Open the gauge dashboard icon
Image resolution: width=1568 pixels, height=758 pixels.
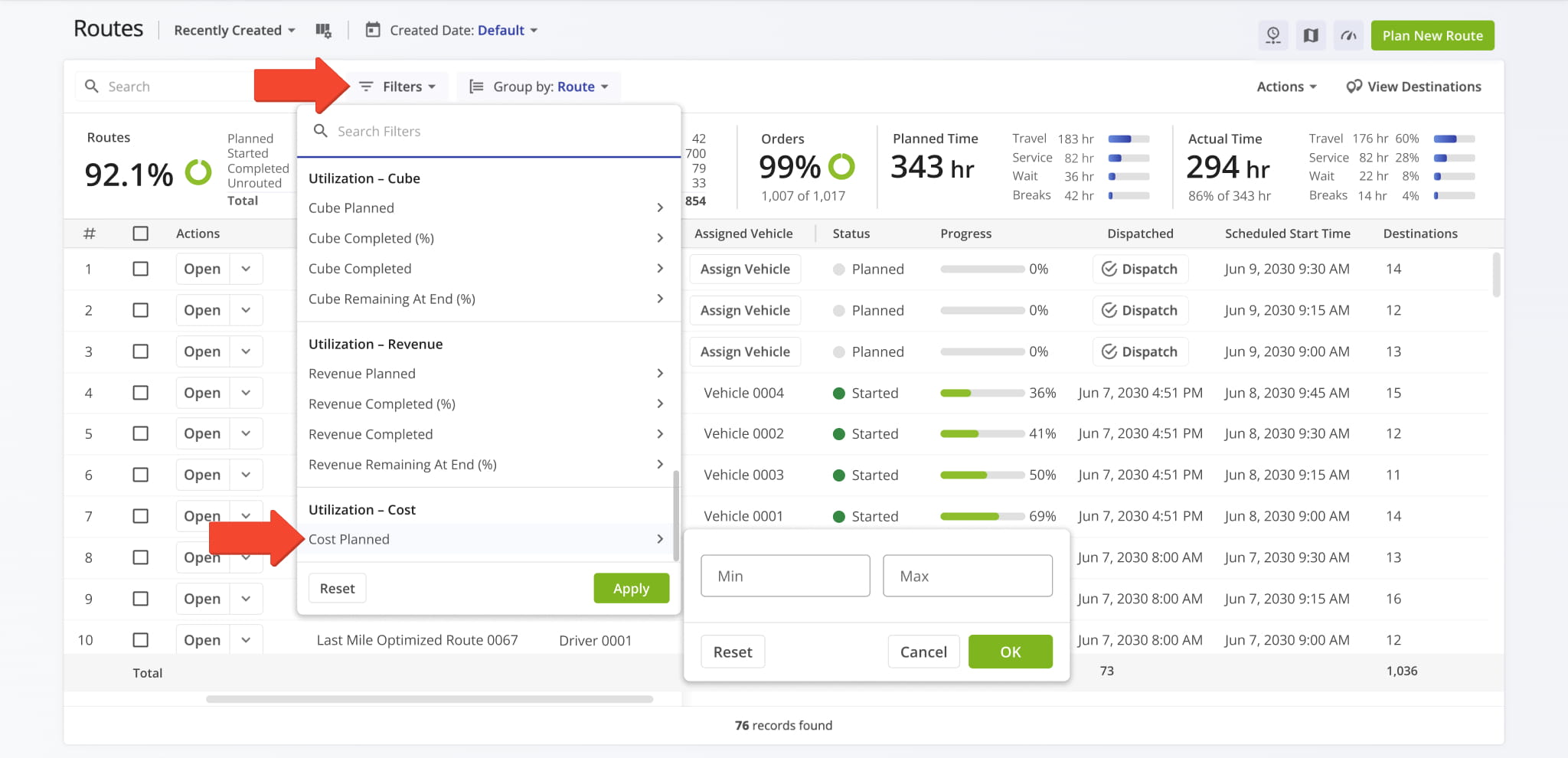point(1348,35)
